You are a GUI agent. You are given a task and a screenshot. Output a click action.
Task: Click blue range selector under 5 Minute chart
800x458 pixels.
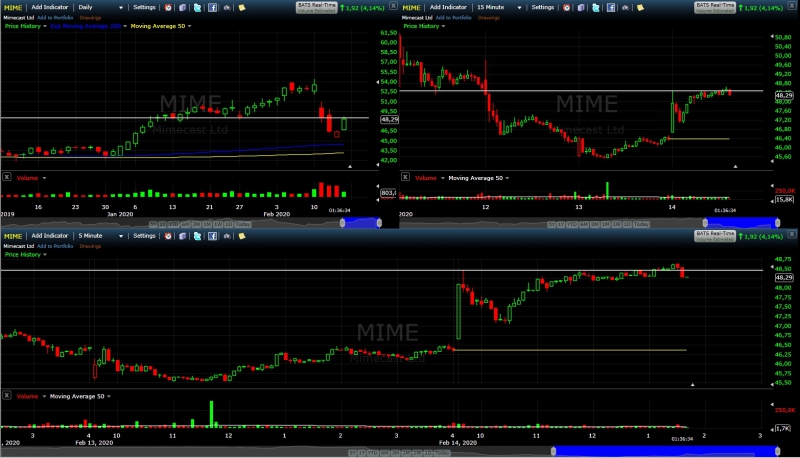pos(665,451)
